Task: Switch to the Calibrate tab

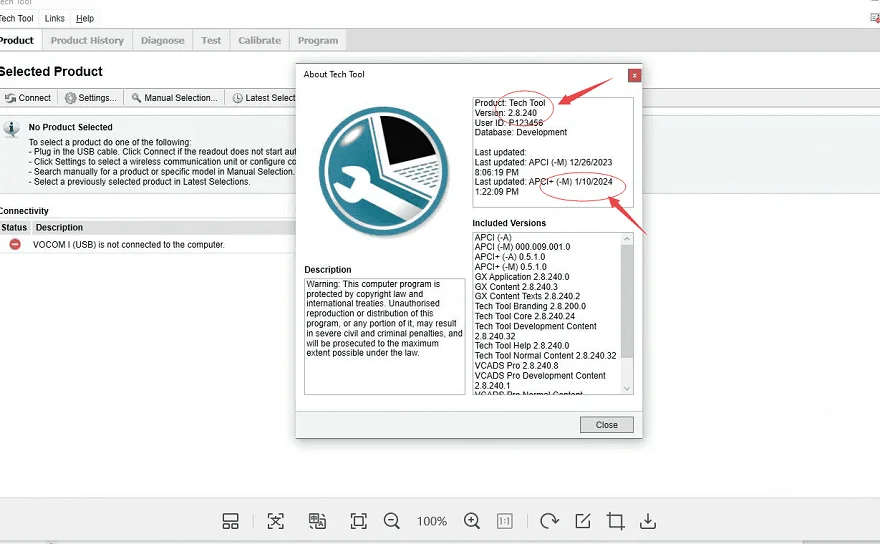Action: pos(259,40)
